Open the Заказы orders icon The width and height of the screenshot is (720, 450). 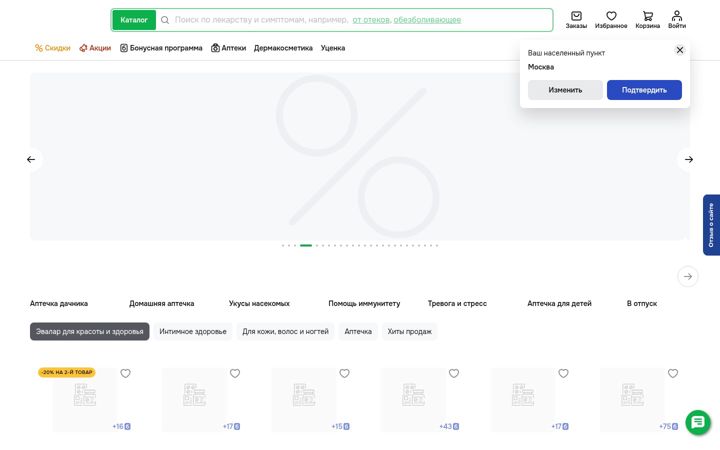(x=576, y=20)
